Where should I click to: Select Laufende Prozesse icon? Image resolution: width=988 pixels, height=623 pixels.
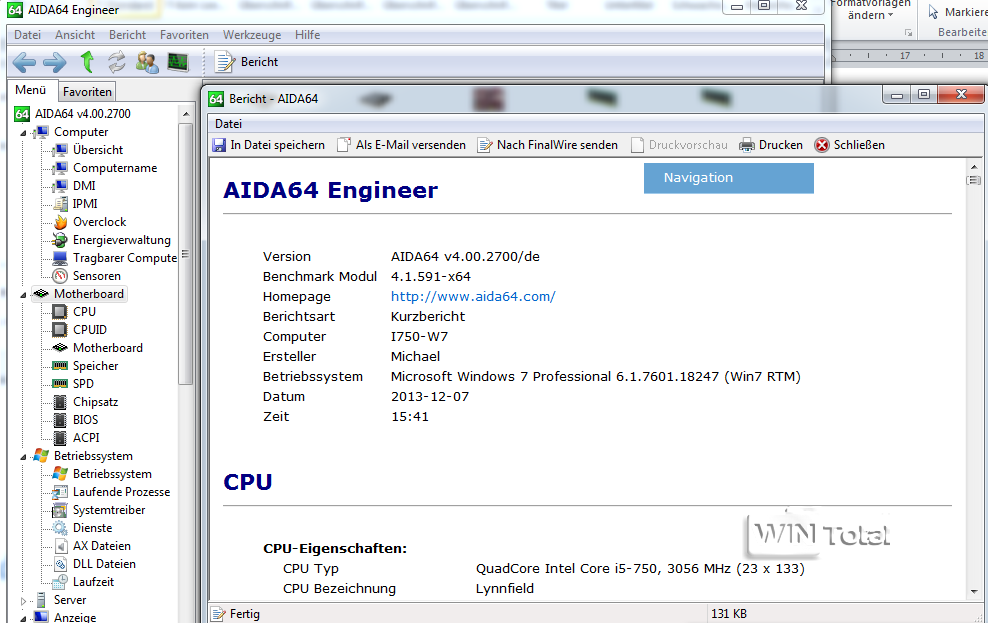[x=60, y=492]
